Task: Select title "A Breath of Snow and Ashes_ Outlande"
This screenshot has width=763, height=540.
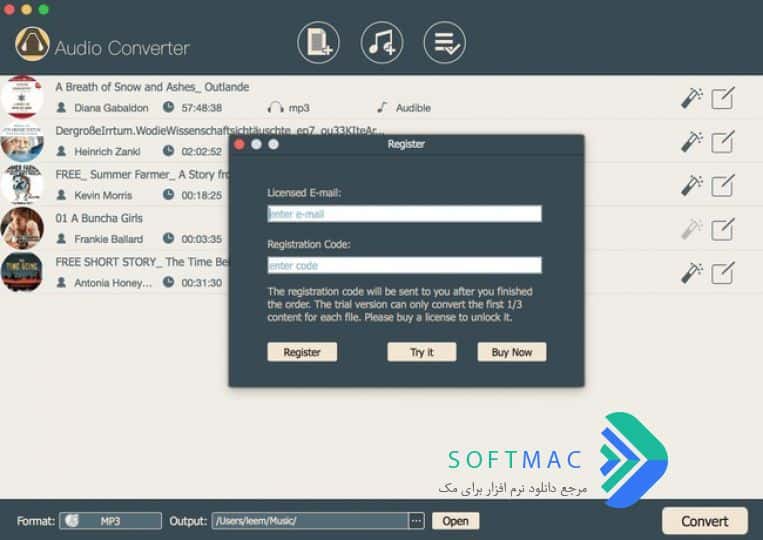Action: tap(152, 87)
